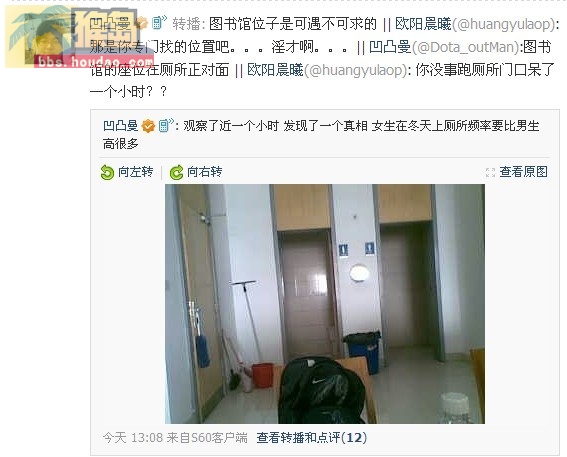Click the rotate right green arrow icon
Image resolution: width=567 pixels, height=457 pixels.
click(x=176, y=172)
